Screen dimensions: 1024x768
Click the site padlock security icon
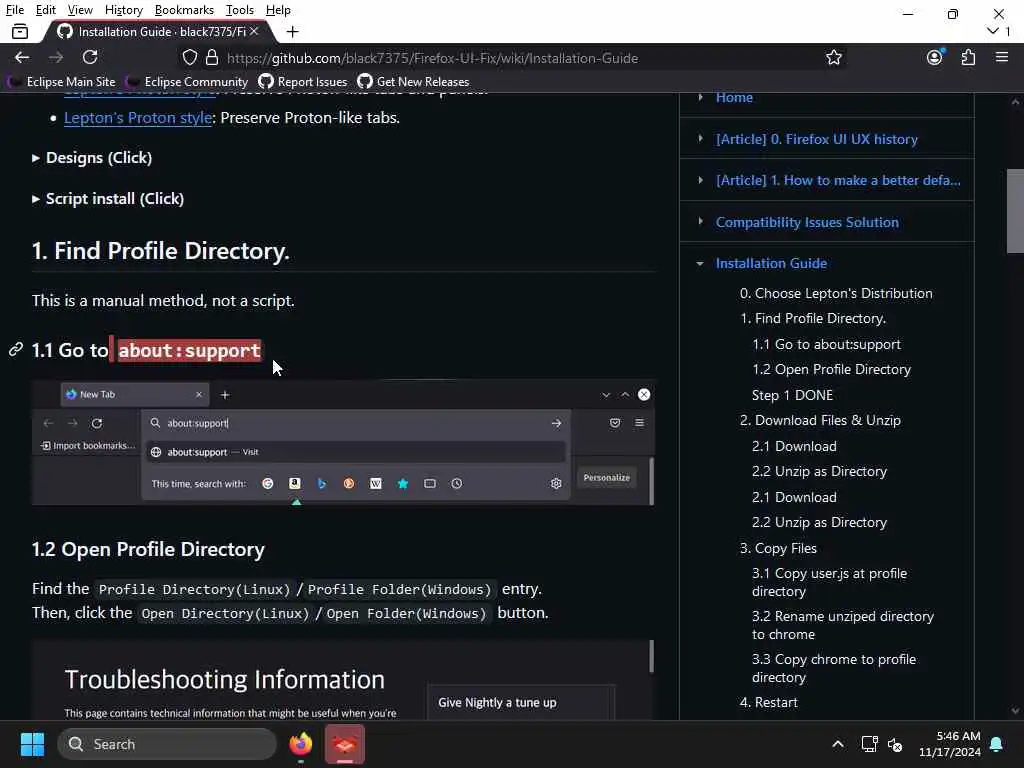click(x=212, y=57)
